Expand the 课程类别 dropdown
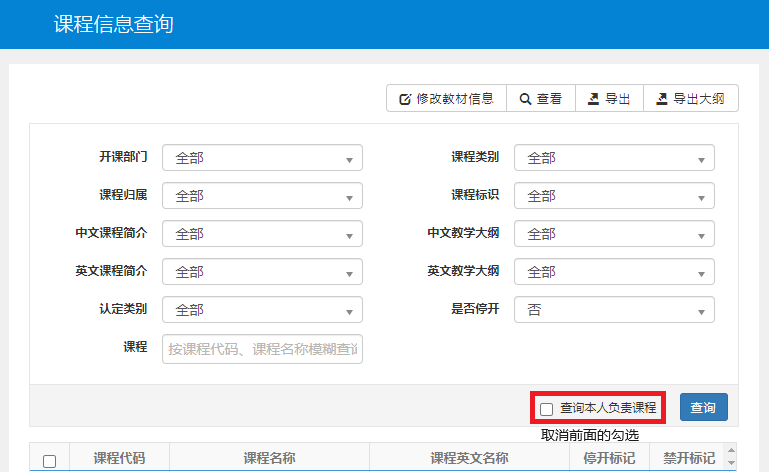 (x=614, y=158)
